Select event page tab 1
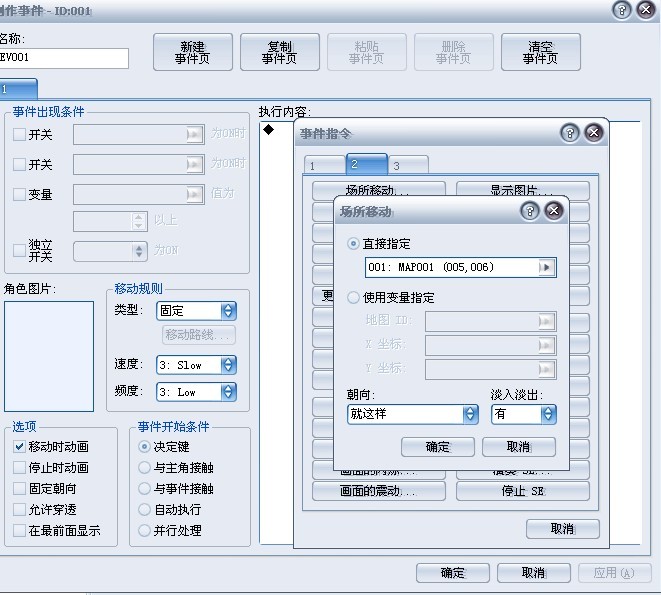661x595 pixels. pyautogui.click(x=18, y=89)
